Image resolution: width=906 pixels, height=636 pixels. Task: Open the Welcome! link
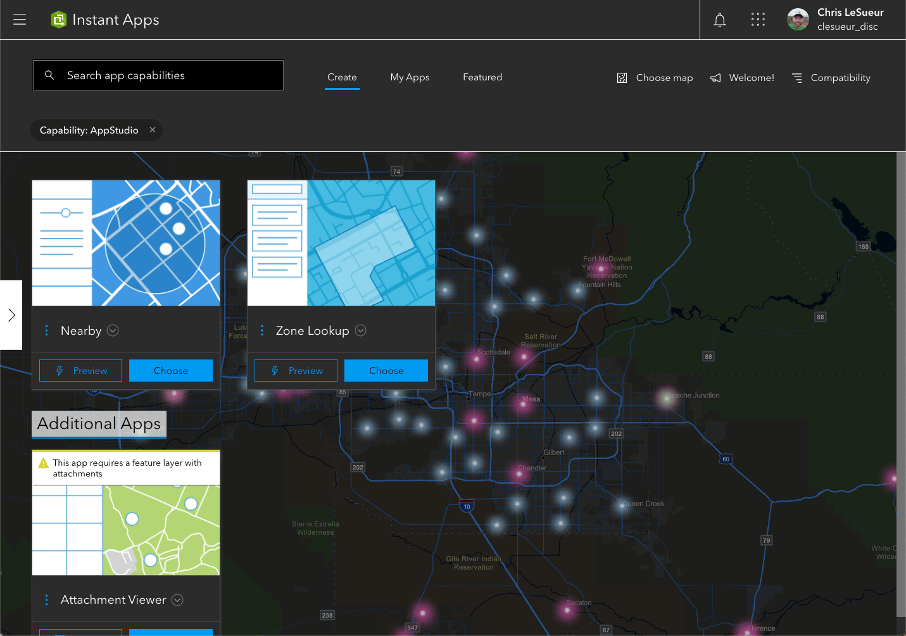click(x=742, y=78)
